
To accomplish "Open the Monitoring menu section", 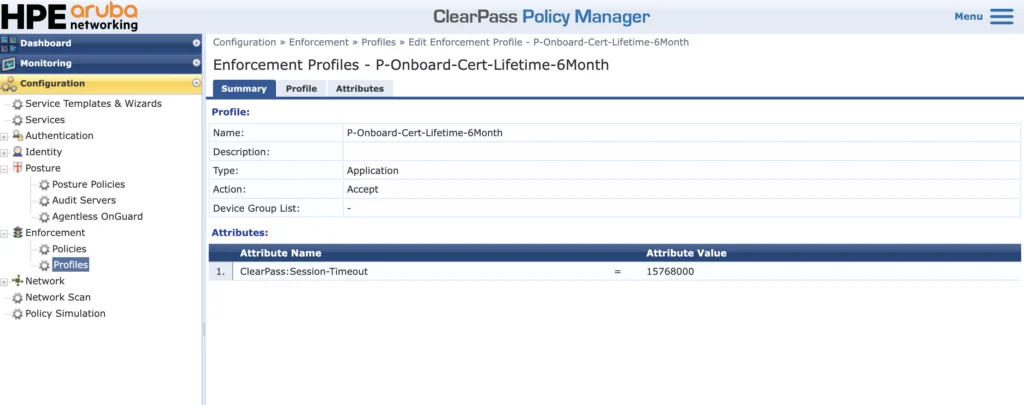I will (x=101, y=63).
